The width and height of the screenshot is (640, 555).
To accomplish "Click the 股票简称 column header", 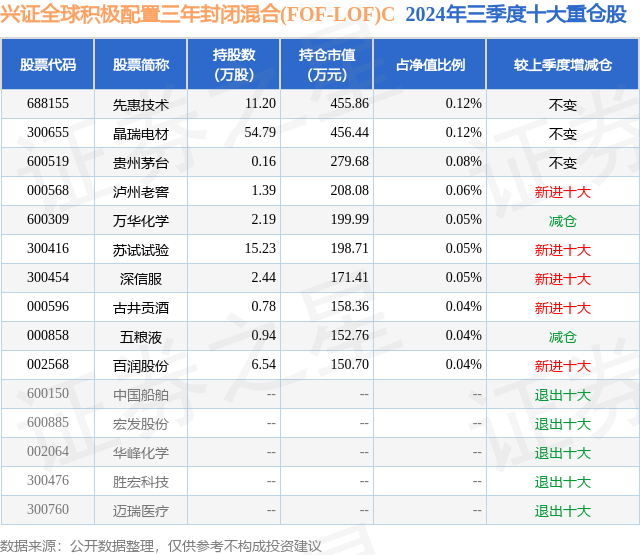I will (141, 64).
